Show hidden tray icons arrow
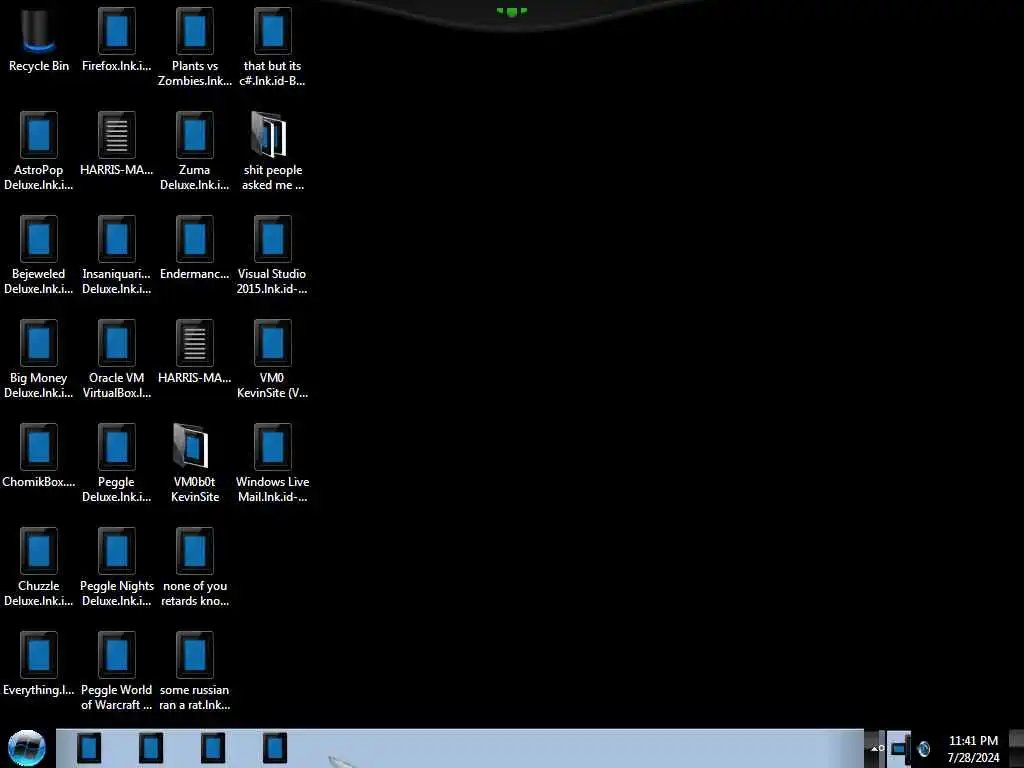Image resolution: width=1024 pixels, height=768 pixels. (x=874, y=748)
